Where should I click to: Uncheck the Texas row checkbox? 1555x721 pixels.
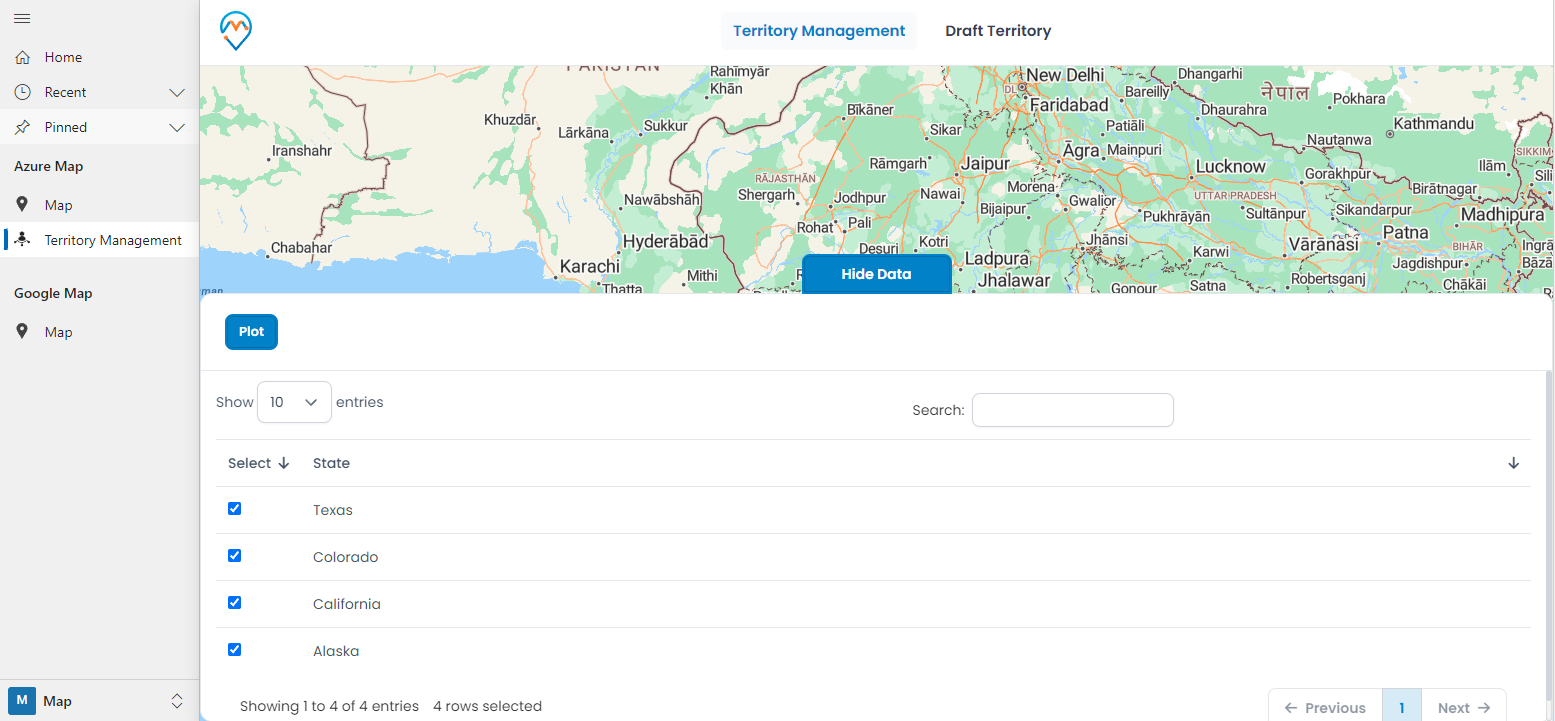(235, 508)
